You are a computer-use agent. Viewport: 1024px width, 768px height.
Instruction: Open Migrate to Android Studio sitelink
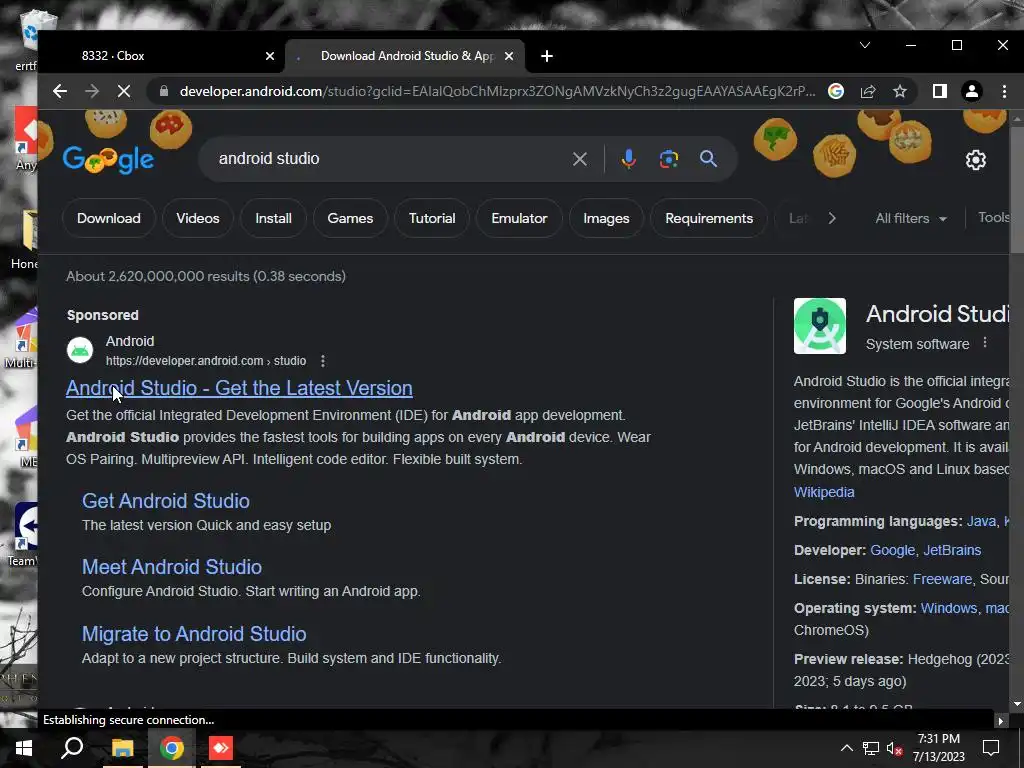pos(194,634)
